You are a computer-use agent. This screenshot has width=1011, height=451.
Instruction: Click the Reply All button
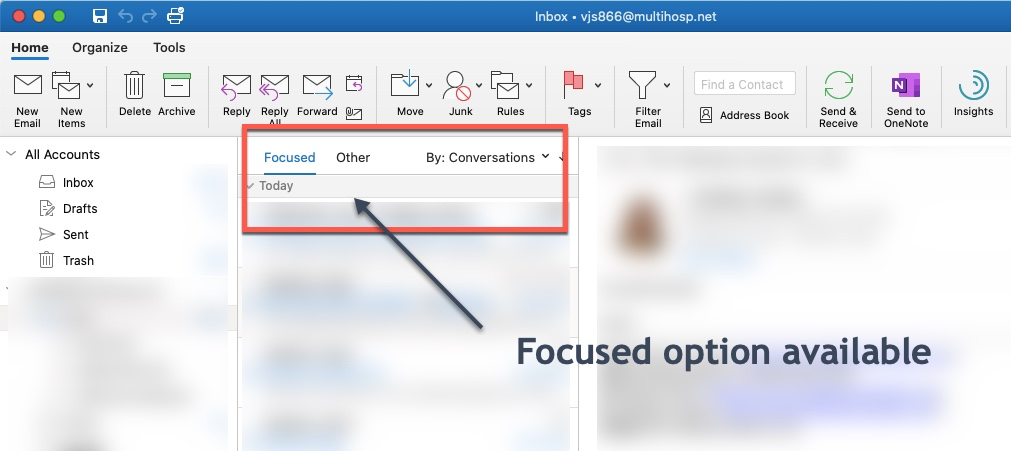[275, 100]
